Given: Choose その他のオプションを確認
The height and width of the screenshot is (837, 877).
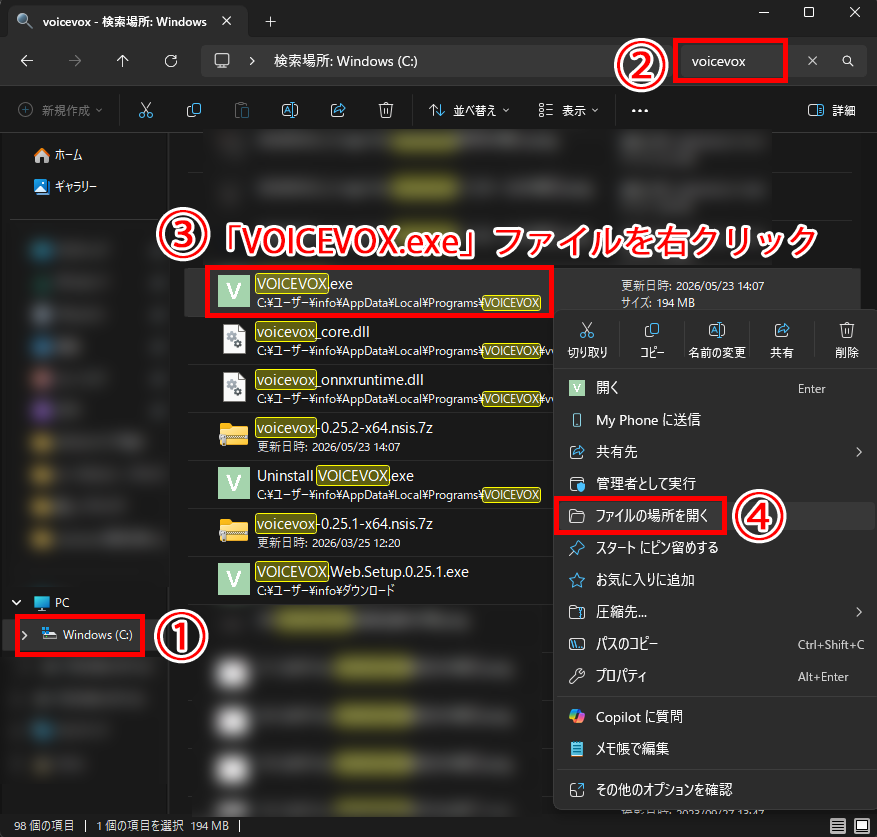Looking at the screenshot, I should point(715,789).
